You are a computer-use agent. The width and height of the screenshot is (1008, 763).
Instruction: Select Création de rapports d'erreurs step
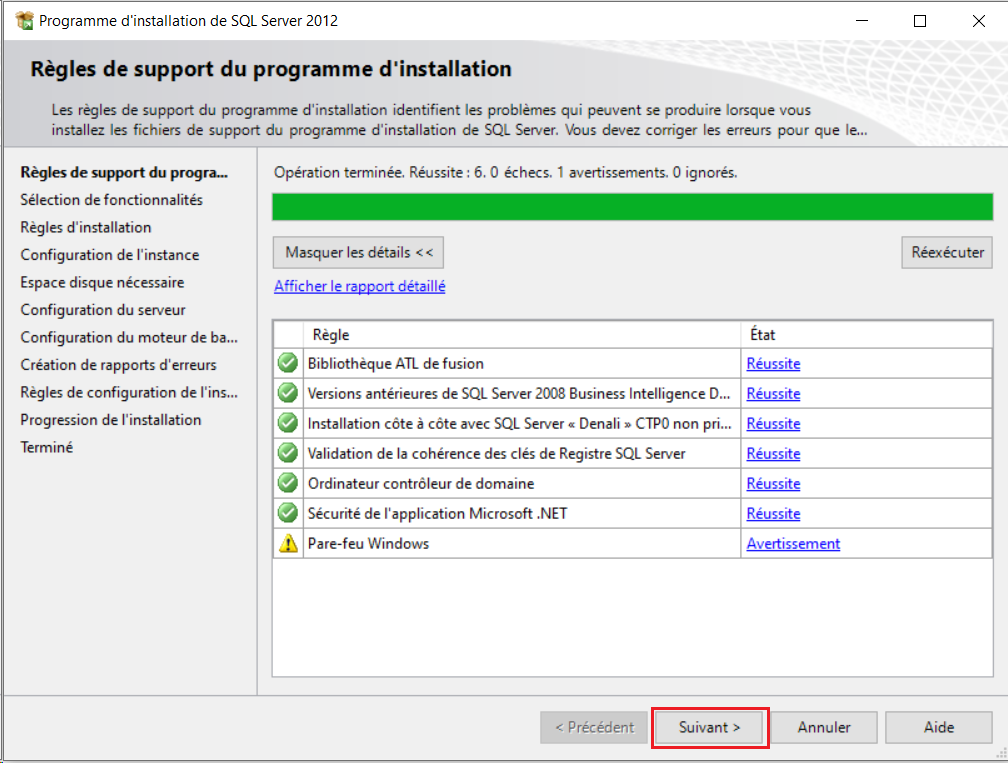point(118,364)
